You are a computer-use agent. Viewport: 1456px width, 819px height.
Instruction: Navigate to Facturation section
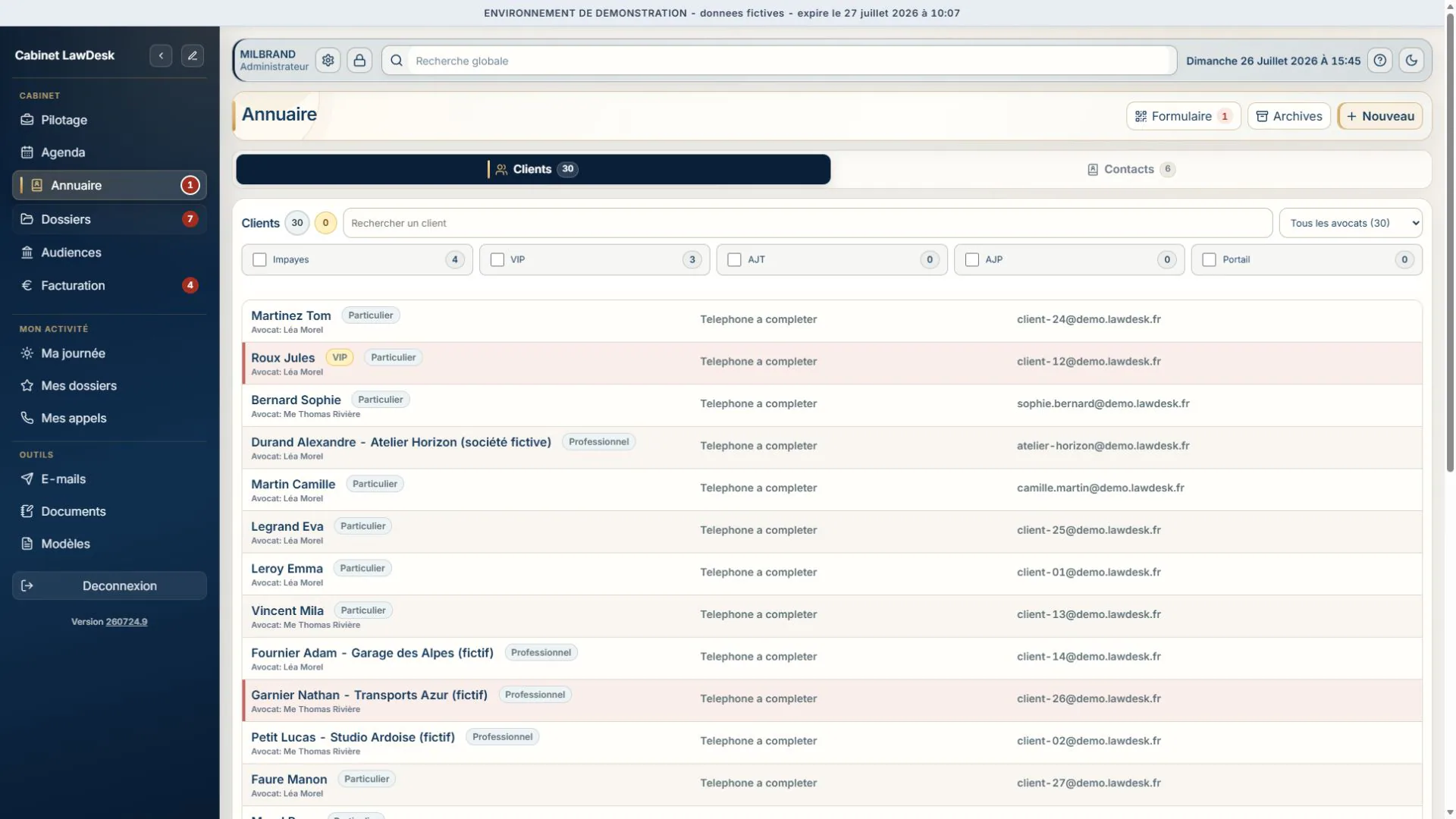coord(109,285)
